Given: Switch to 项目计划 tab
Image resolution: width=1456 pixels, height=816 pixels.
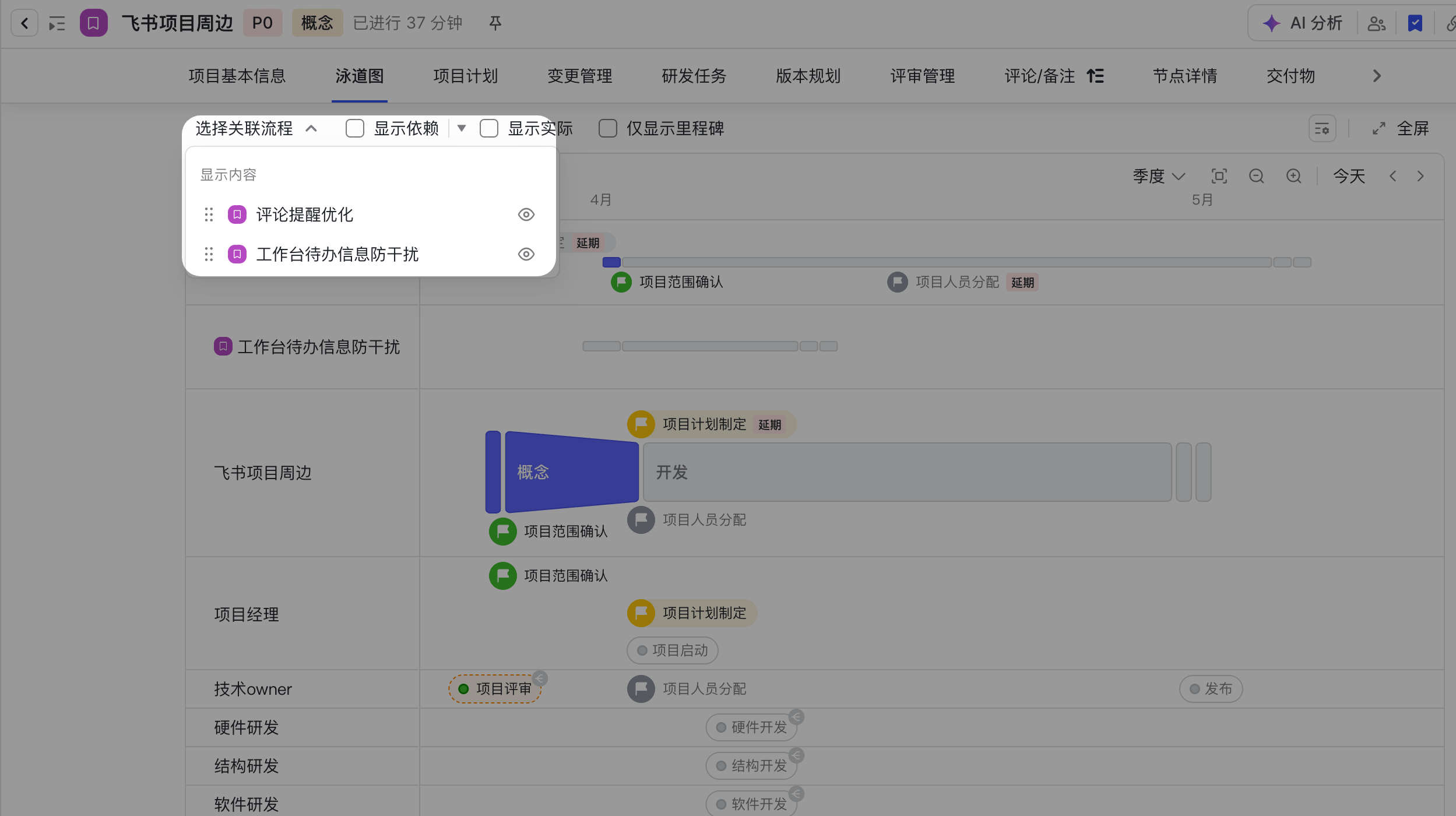Looking at the screenshot, I should [x=466, y=76].
